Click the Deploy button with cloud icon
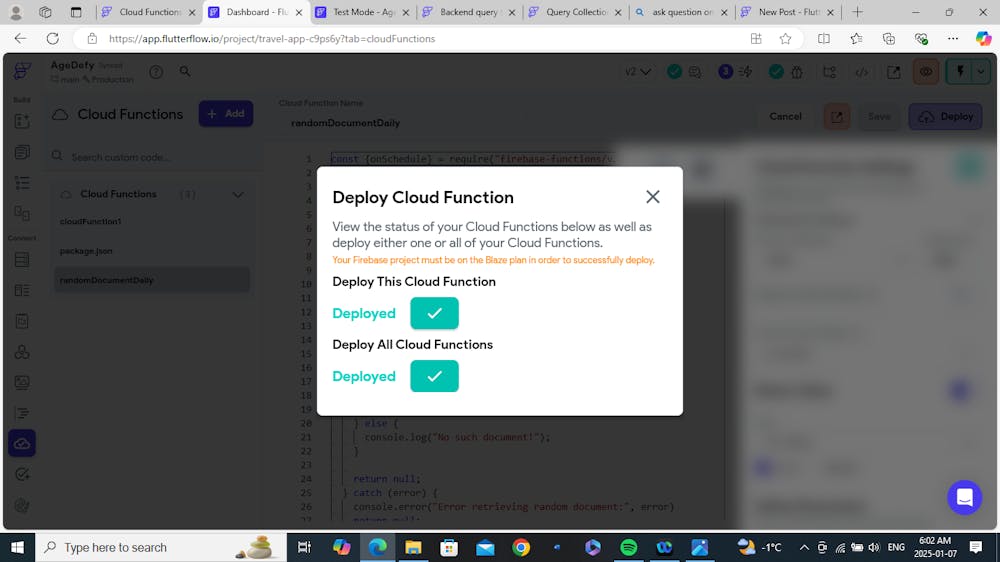Viewport: 1000px width, 562px height. coord(945,117)
